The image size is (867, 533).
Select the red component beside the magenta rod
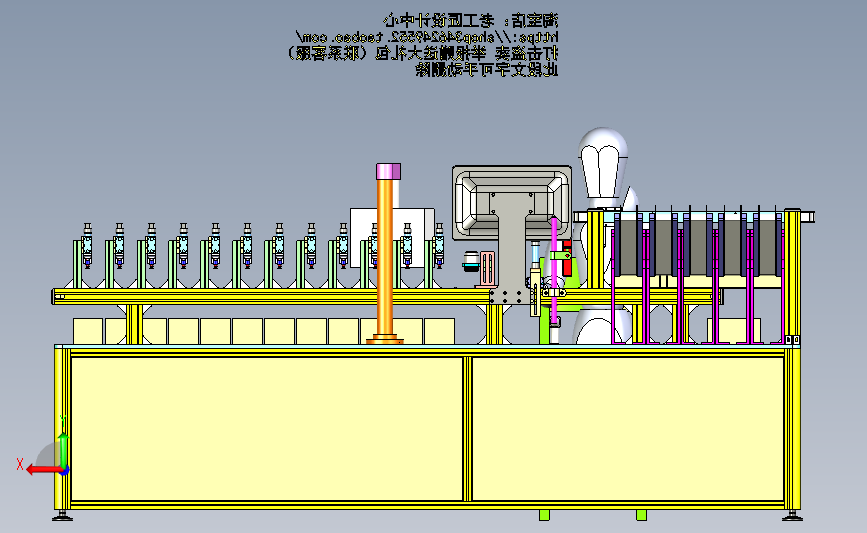[x=567, y=258]
